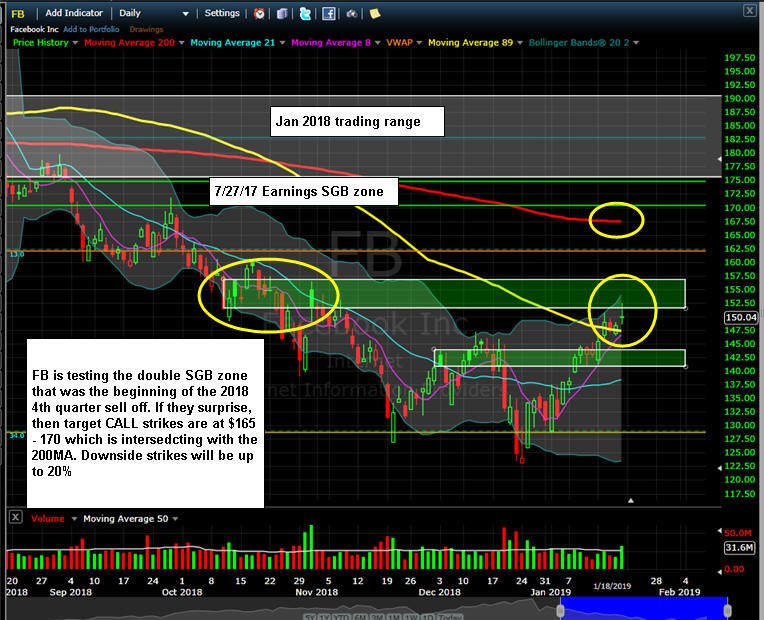Click the Jan 2019 date axis label
Screen dimensions: 764x620
tap(551, 592)
